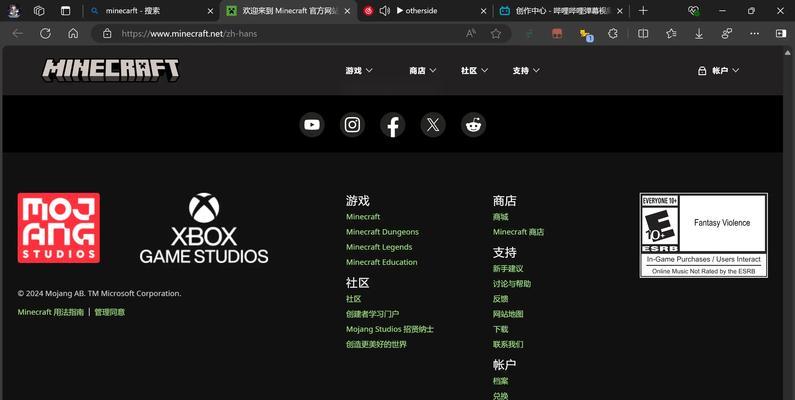Open the Minecraft Dungeons link

pos(382,232)
